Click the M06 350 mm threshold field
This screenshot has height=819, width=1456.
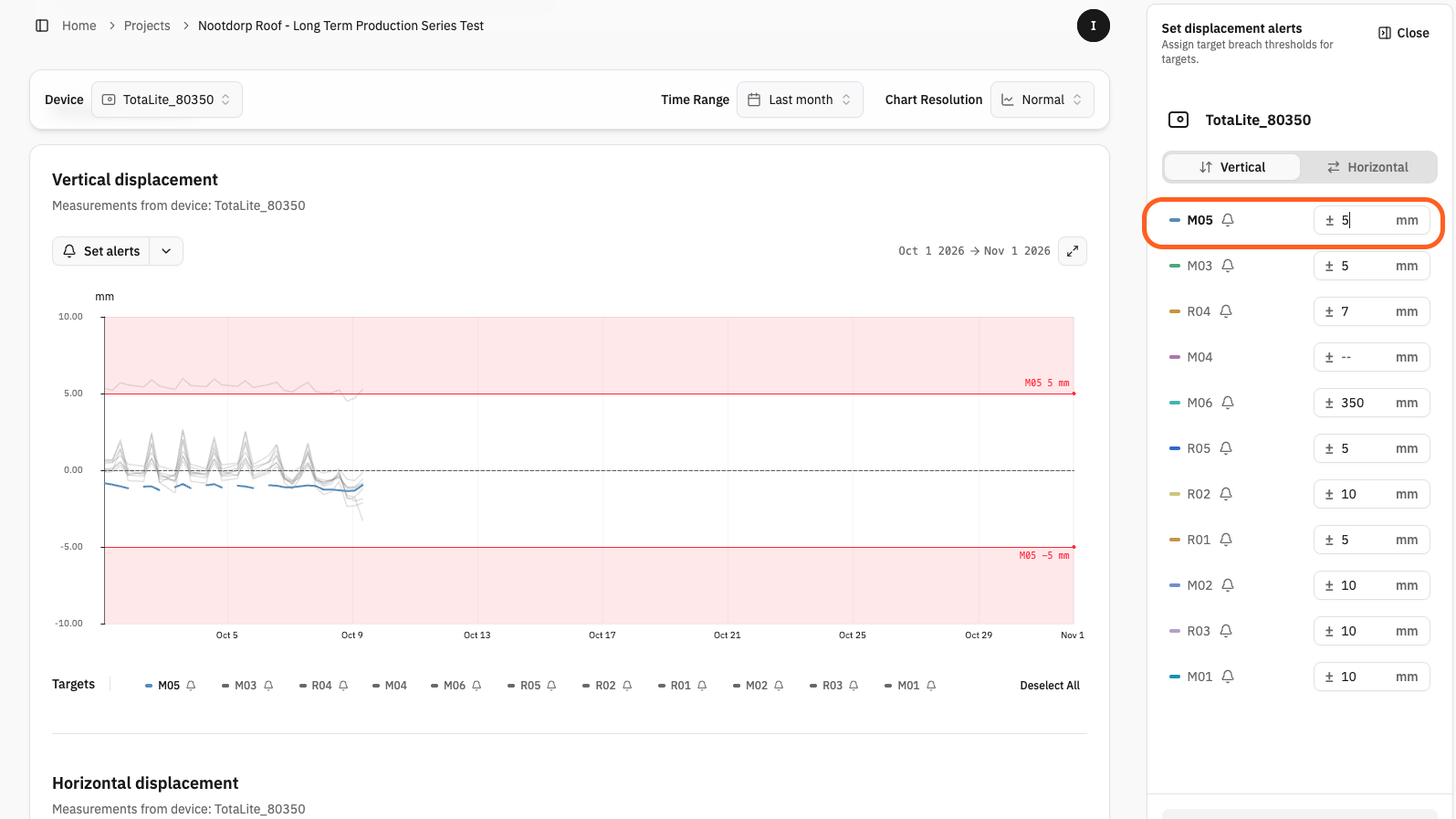pyautogui.click(x=1371, y=403)
